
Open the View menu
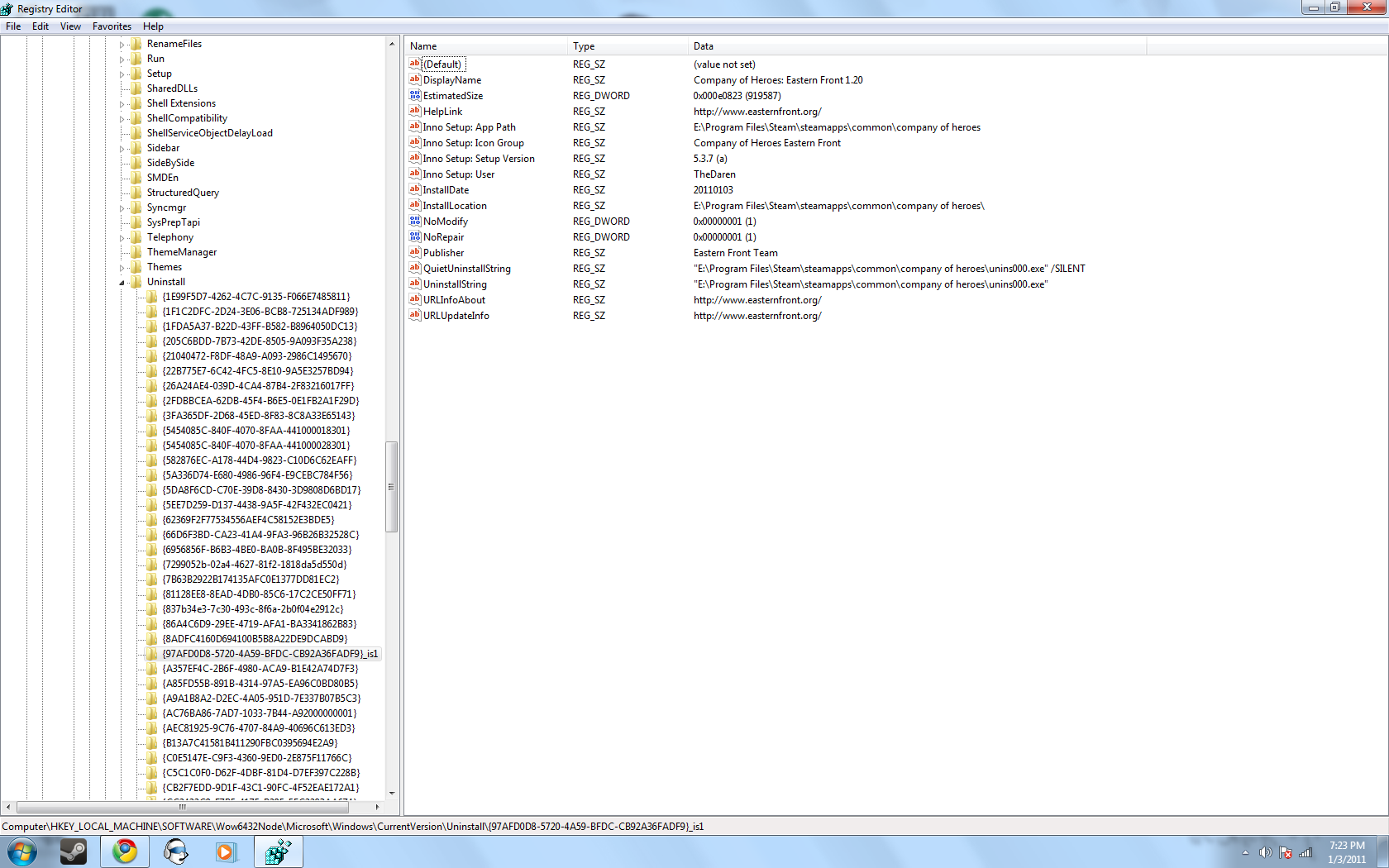[70, 26]
